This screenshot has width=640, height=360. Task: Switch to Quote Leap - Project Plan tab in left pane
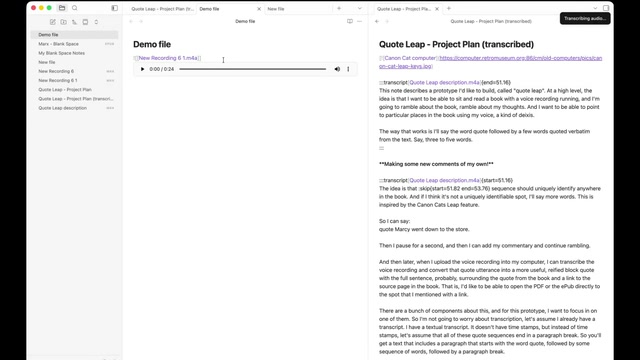pos(162,9)
